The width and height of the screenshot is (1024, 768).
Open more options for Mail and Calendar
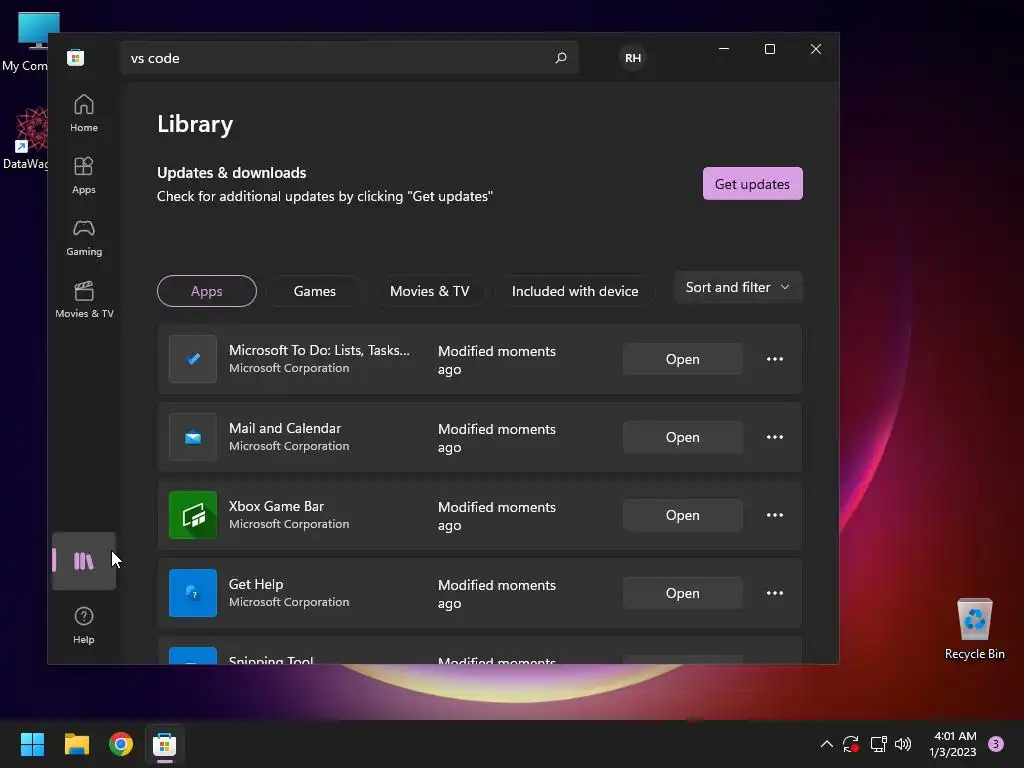[775, 437]
